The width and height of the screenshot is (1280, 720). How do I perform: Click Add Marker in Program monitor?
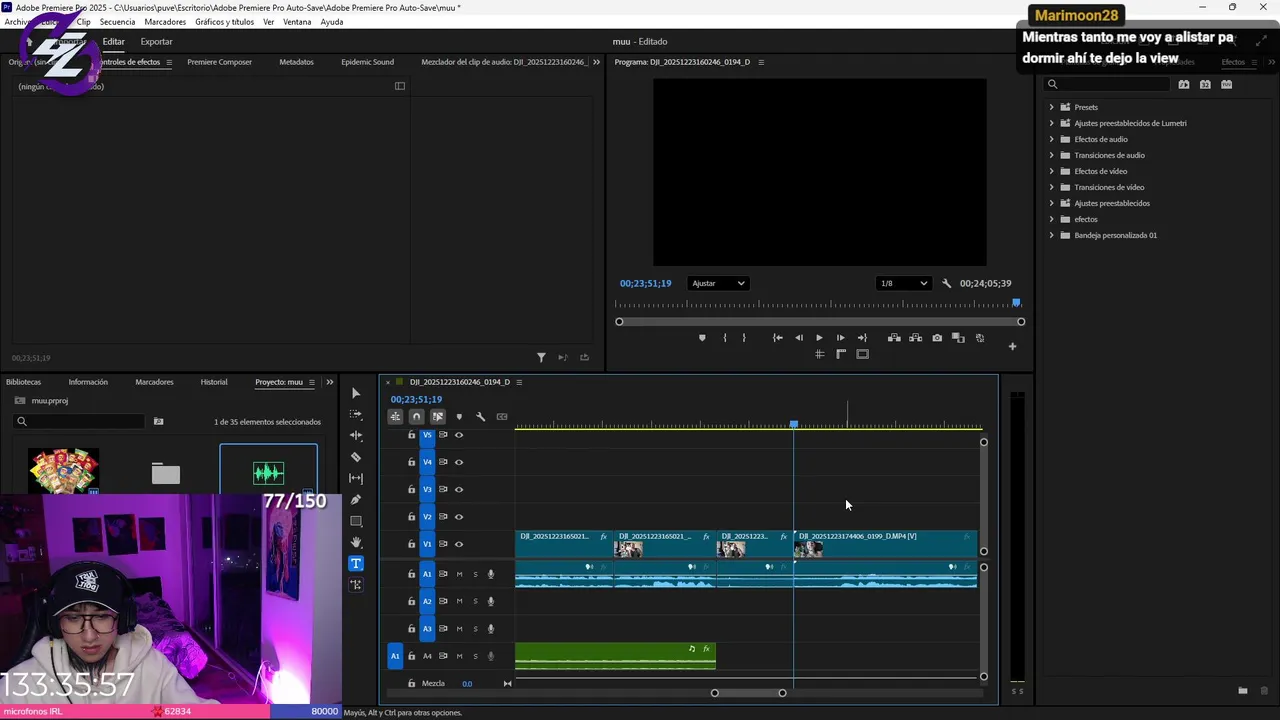tap(702, 338)
